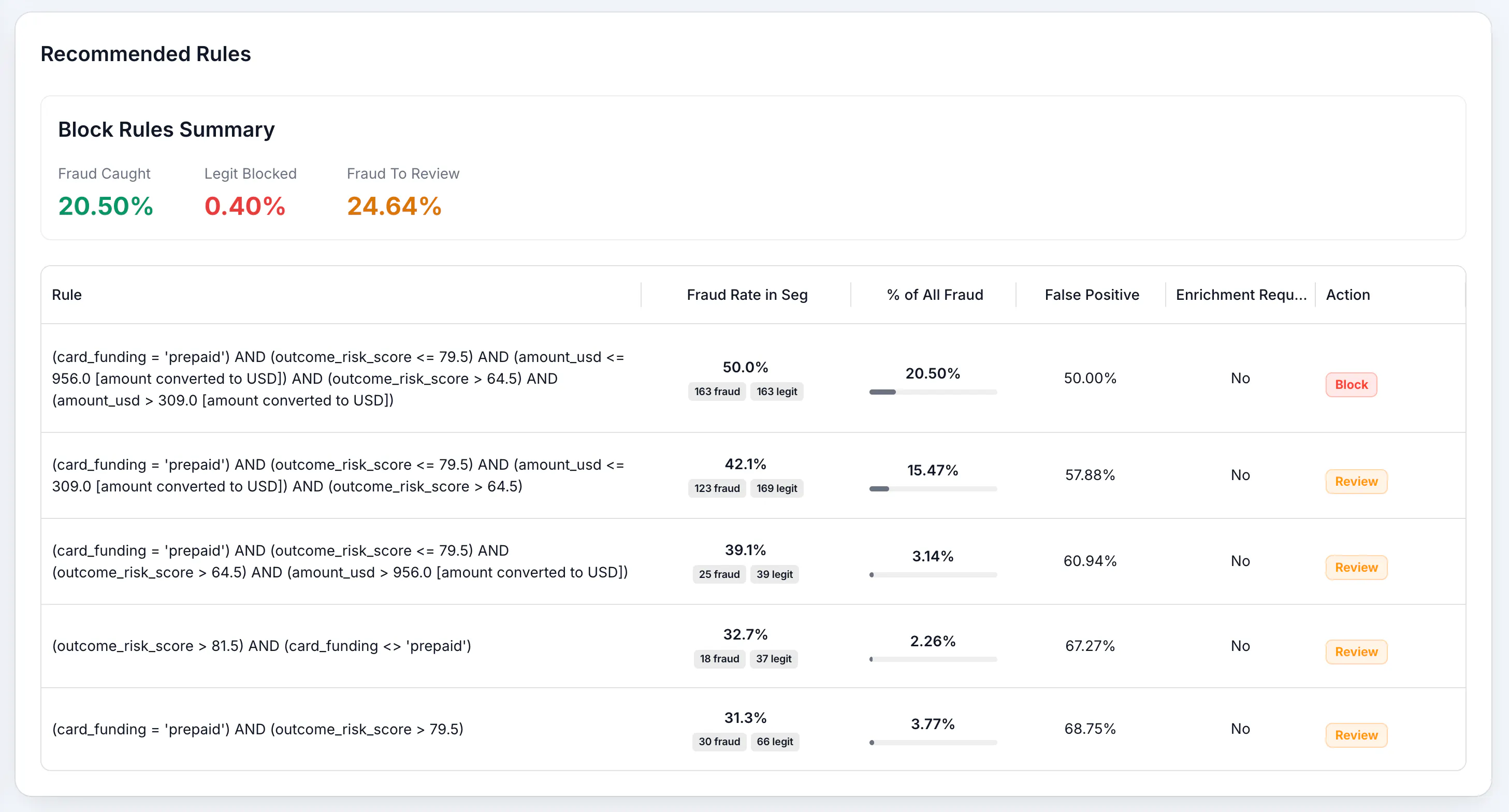Click the 68.75% false positive cell
Viewport: 1509px width, 812px height.
1090,729
